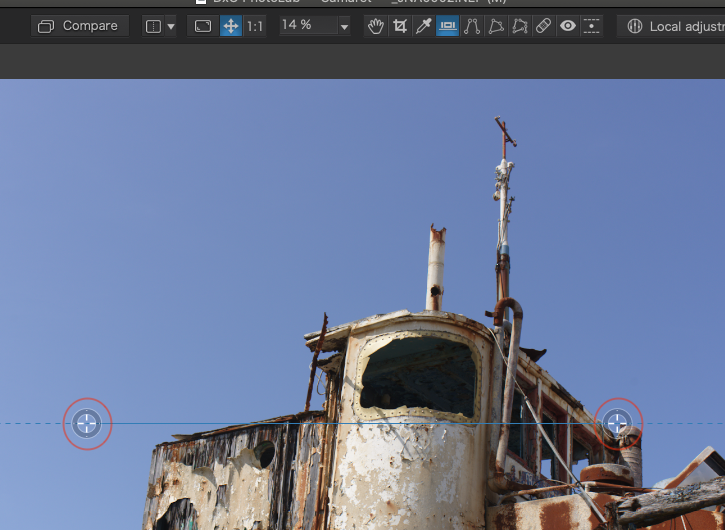The image size is (725, 530).
Task: Pick the white balance eyedropper tool
Action: point(424,26)
